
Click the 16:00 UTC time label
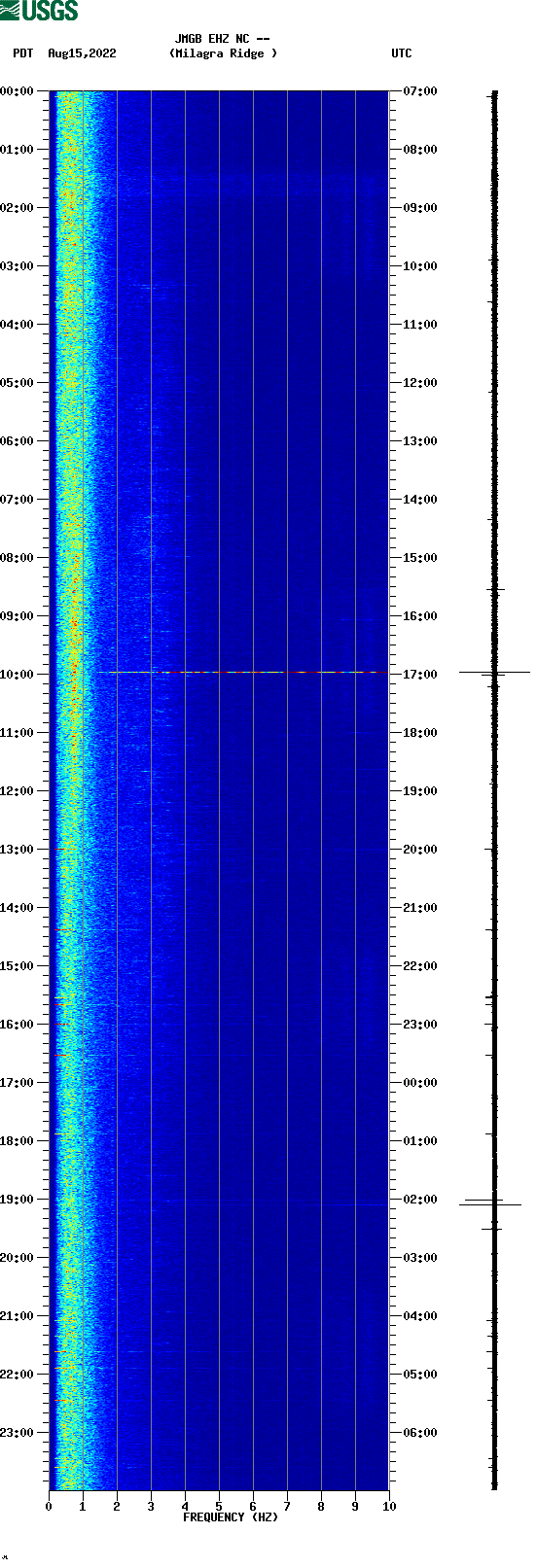click(420, 616)
